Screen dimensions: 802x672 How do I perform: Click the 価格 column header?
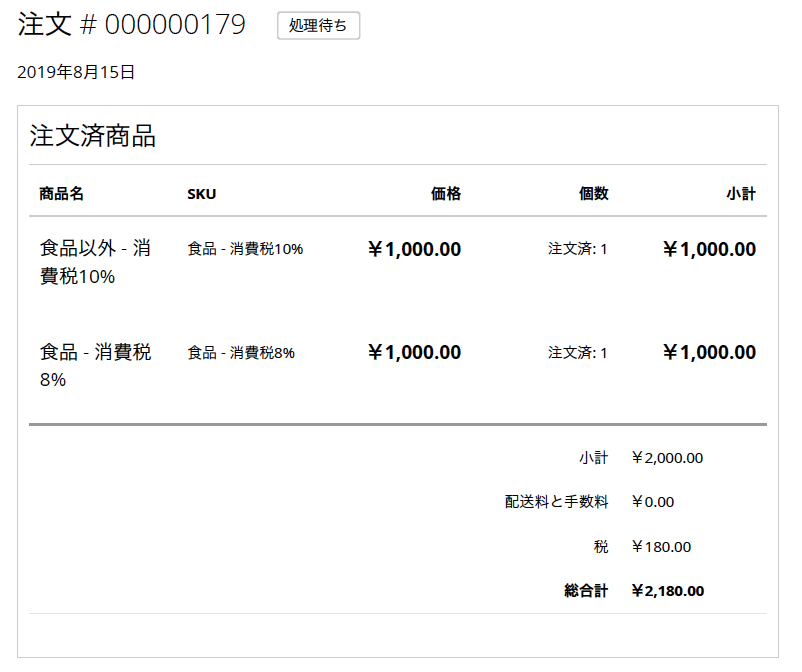tap(446, 194)
